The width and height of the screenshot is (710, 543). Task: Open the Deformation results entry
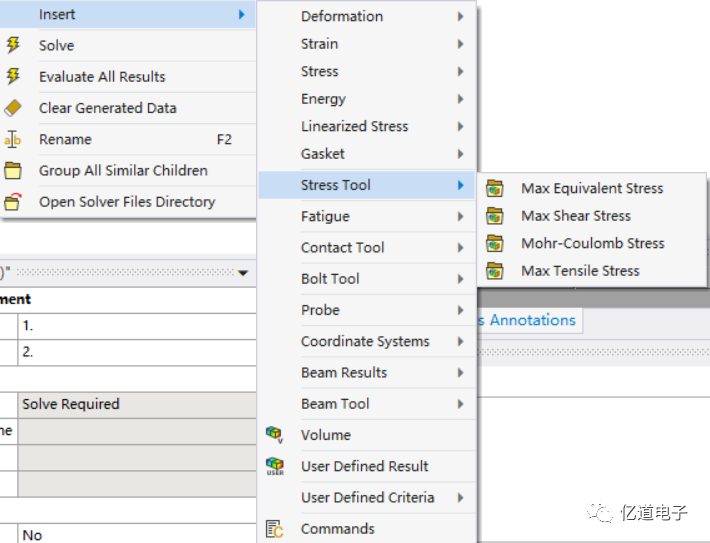(x=367, y=16)
